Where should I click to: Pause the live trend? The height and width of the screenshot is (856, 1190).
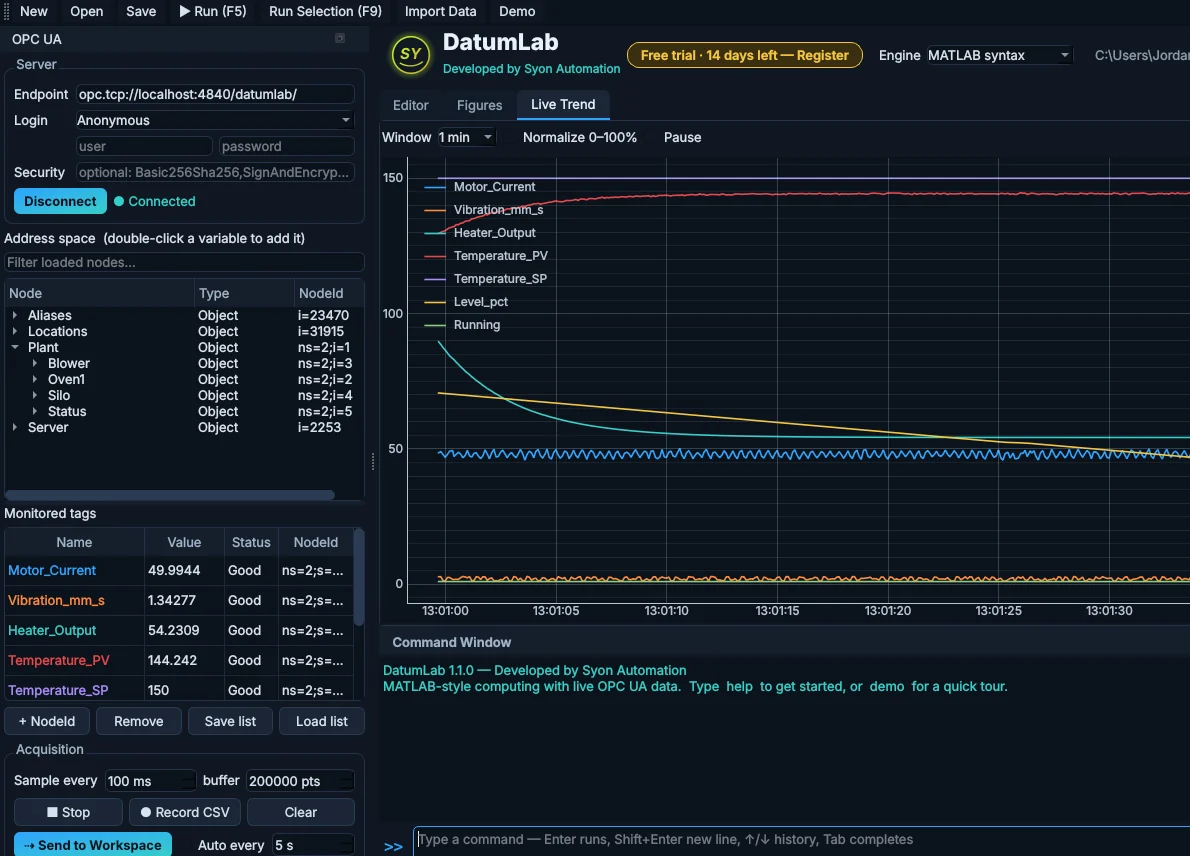[x=682, y=137]
